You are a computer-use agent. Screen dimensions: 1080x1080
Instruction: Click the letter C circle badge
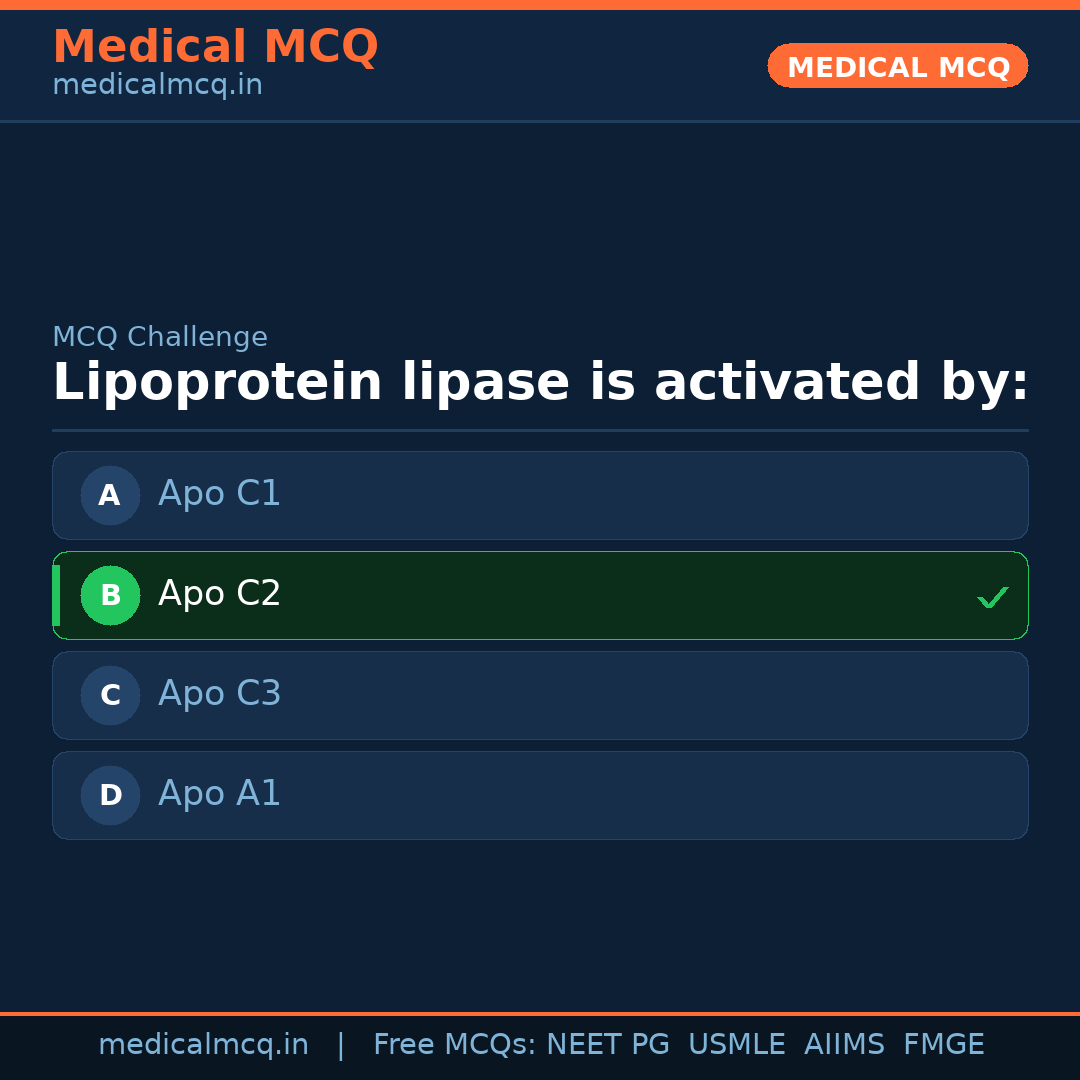point(110,695)
